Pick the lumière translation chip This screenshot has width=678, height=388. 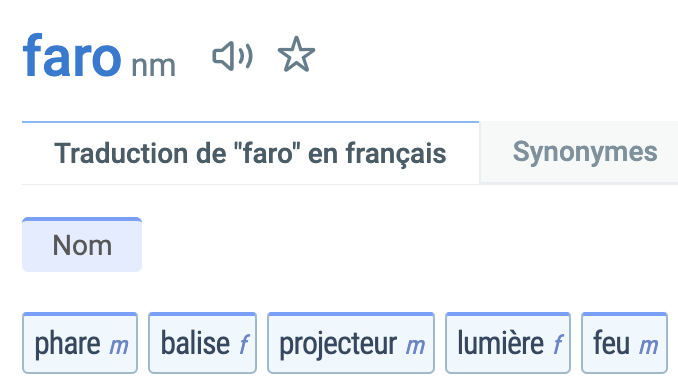point(508,343)
